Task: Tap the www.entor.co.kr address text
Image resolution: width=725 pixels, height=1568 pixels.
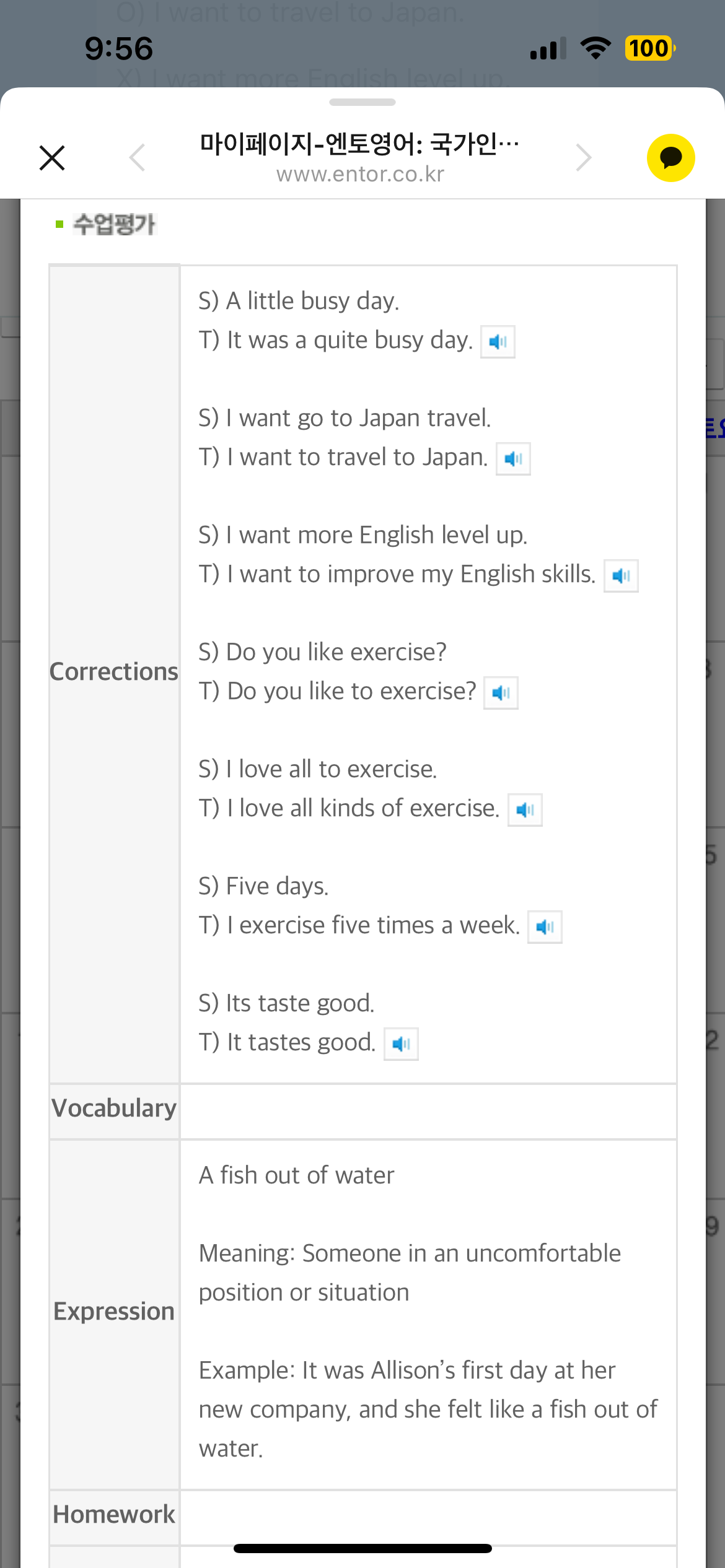Action: tap(360, 174)
